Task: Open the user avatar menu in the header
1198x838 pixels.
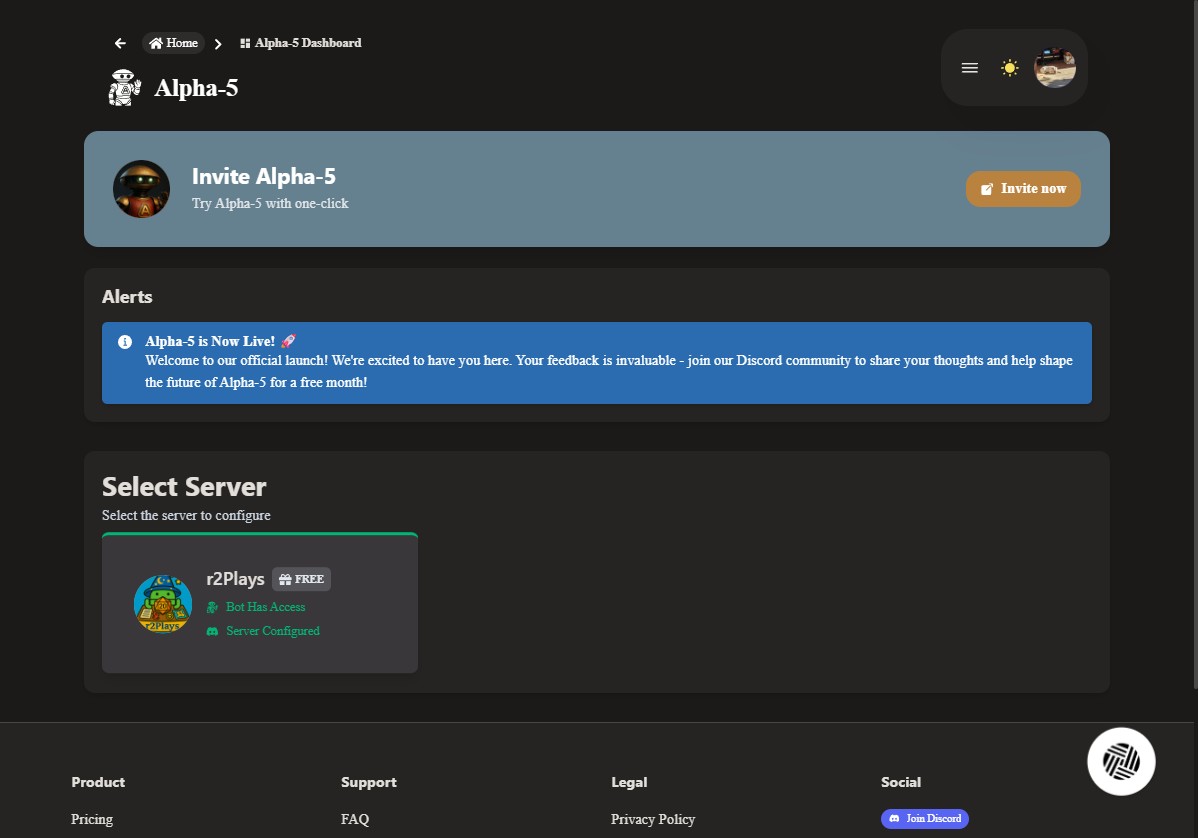Action: pyautogui.click(x=1055, y=67)
